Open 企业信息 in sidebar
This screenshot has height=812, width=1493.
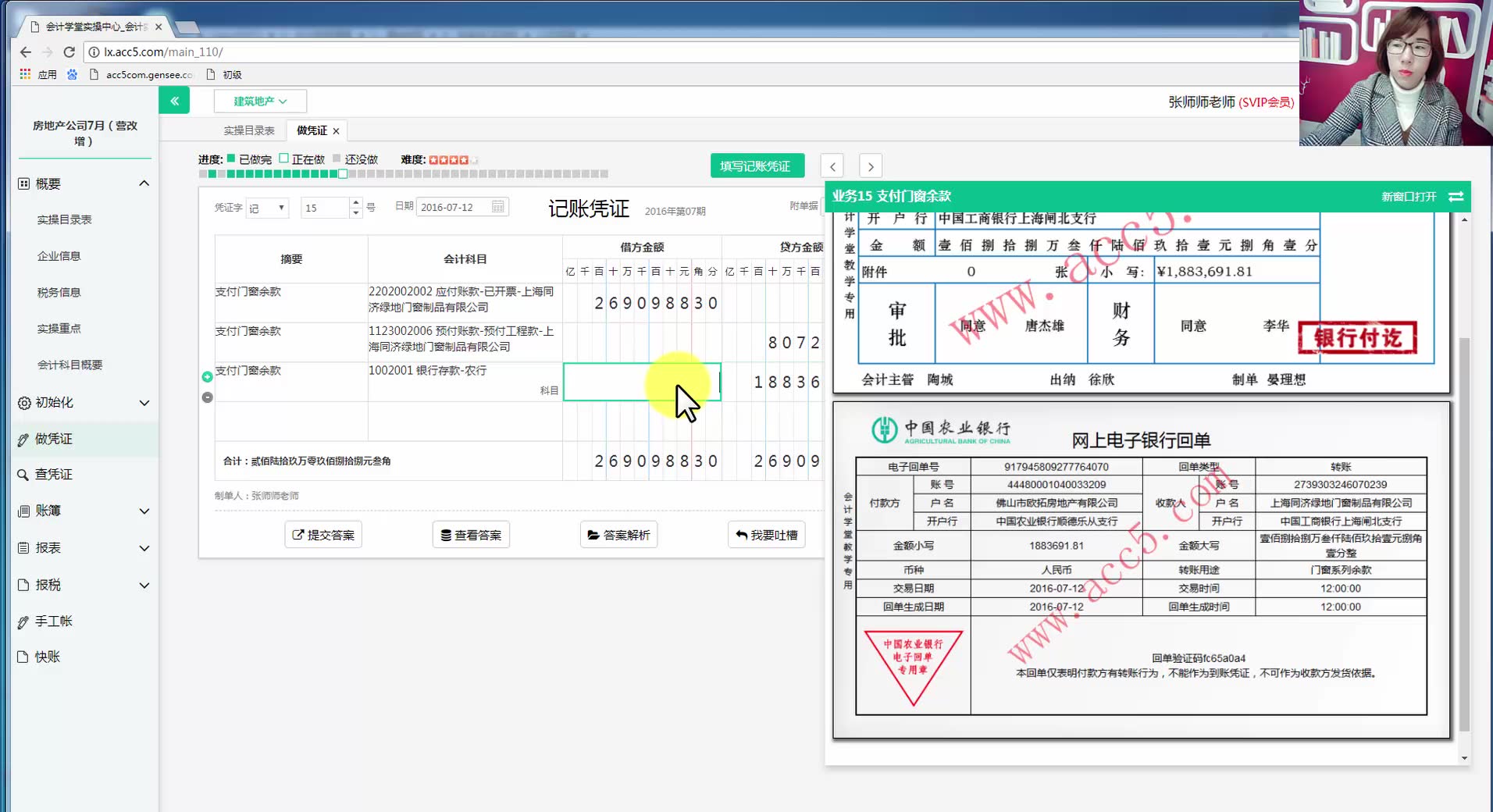[59, 256]
